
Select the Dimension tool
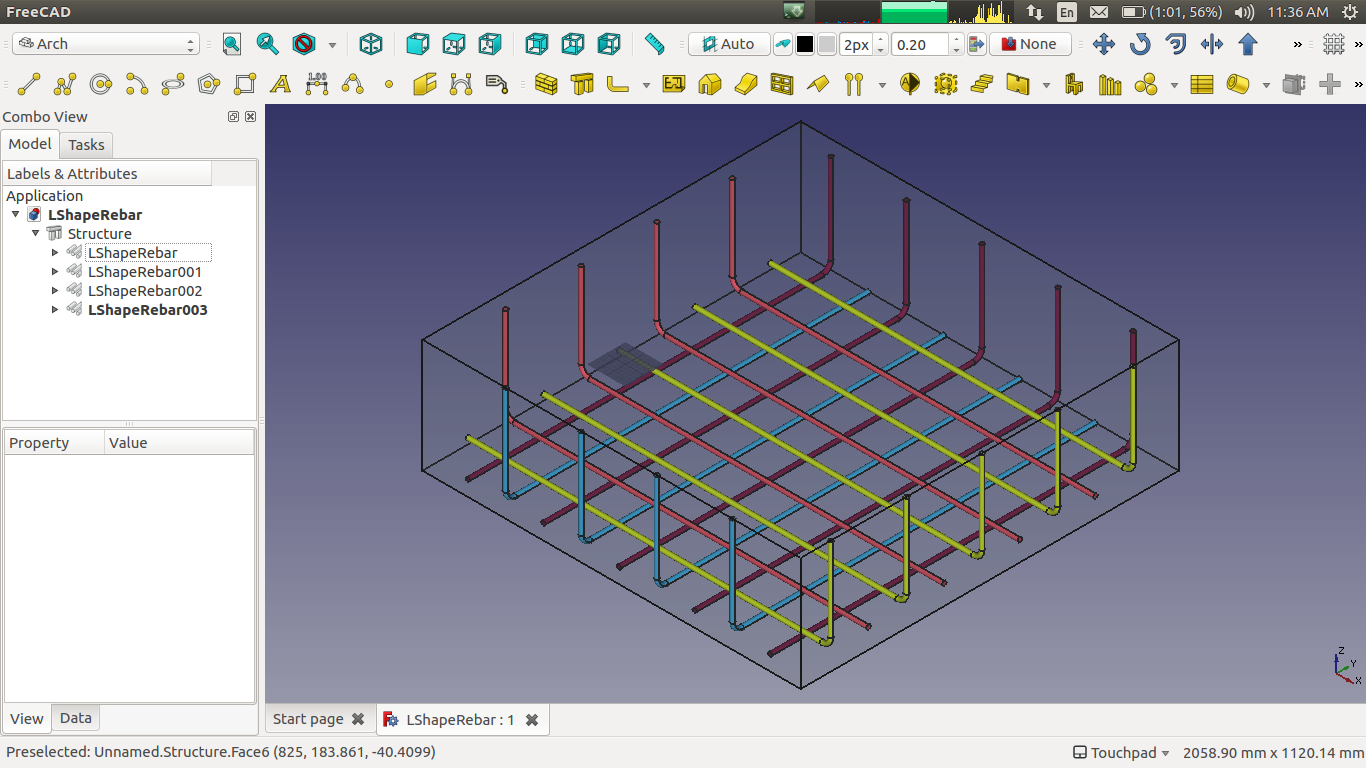tap(317, 84)
